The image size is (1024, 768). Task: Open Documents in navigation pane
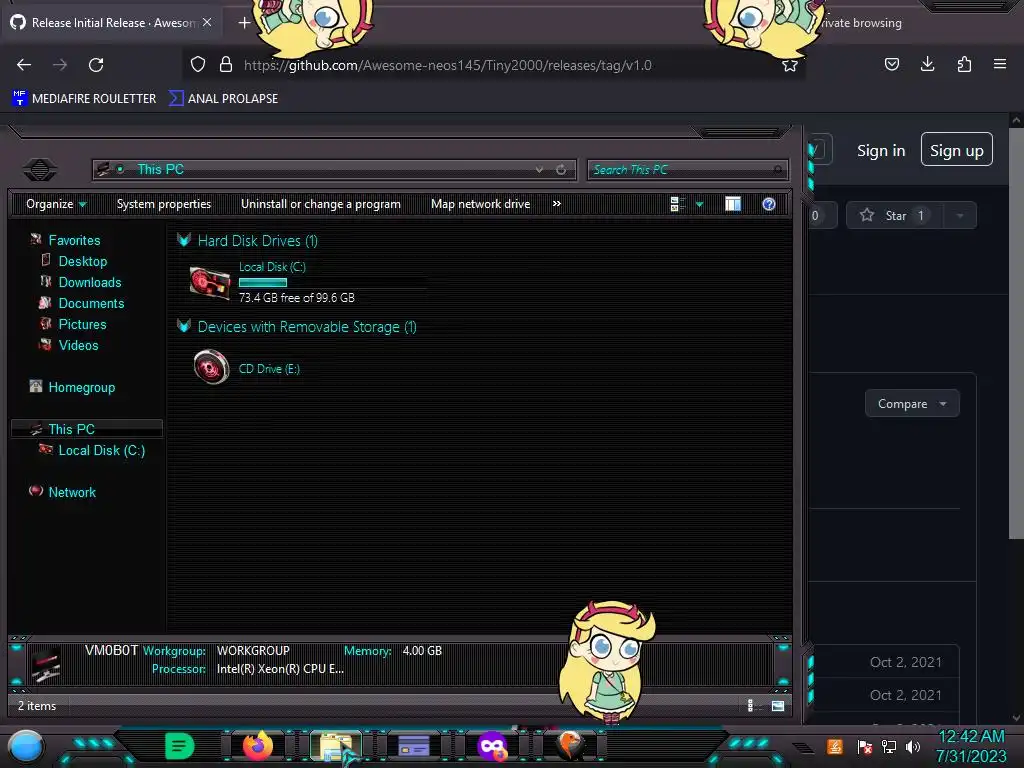[91, 303]
